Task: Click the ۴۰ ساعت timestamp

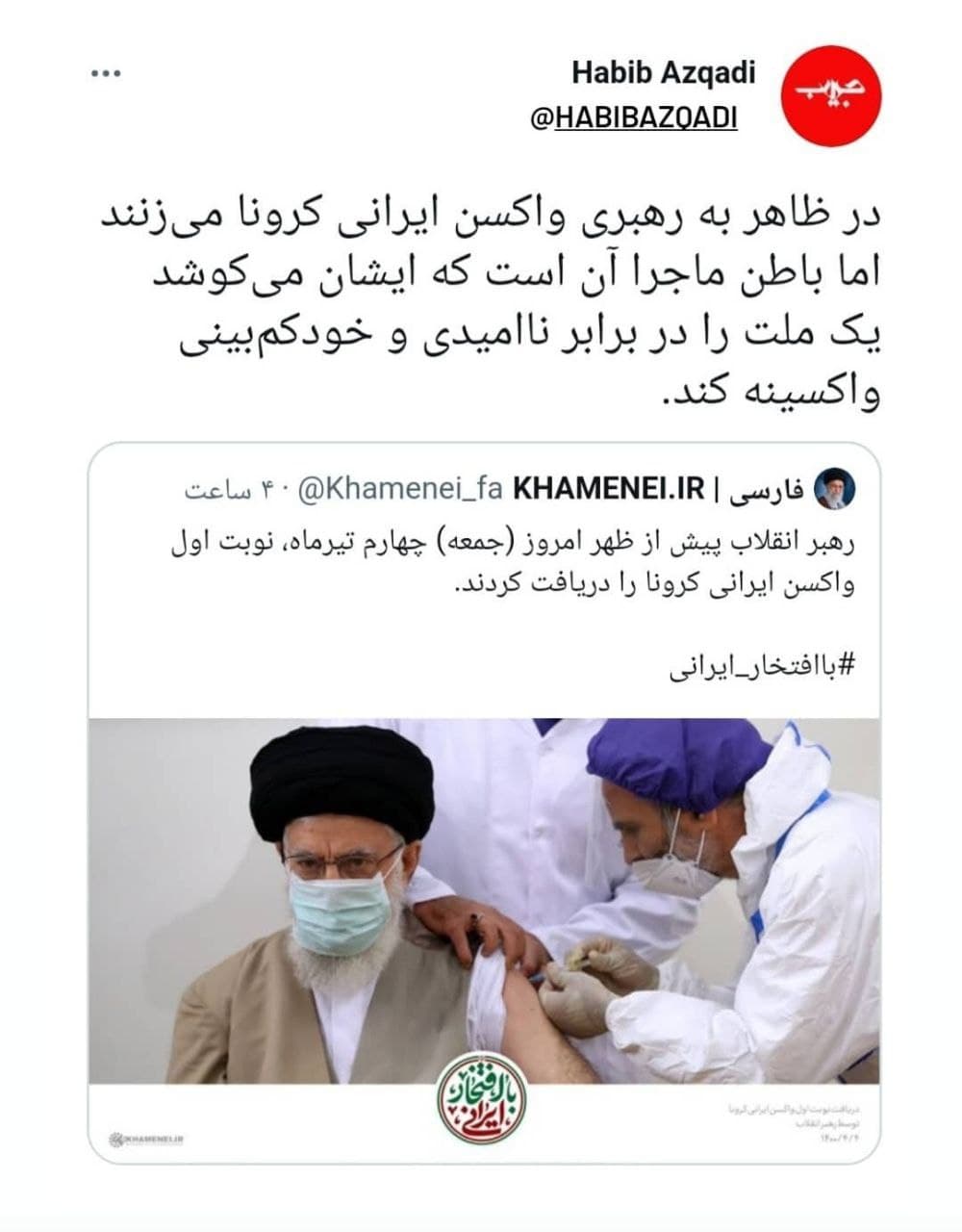Action: [x=230, y=490]
